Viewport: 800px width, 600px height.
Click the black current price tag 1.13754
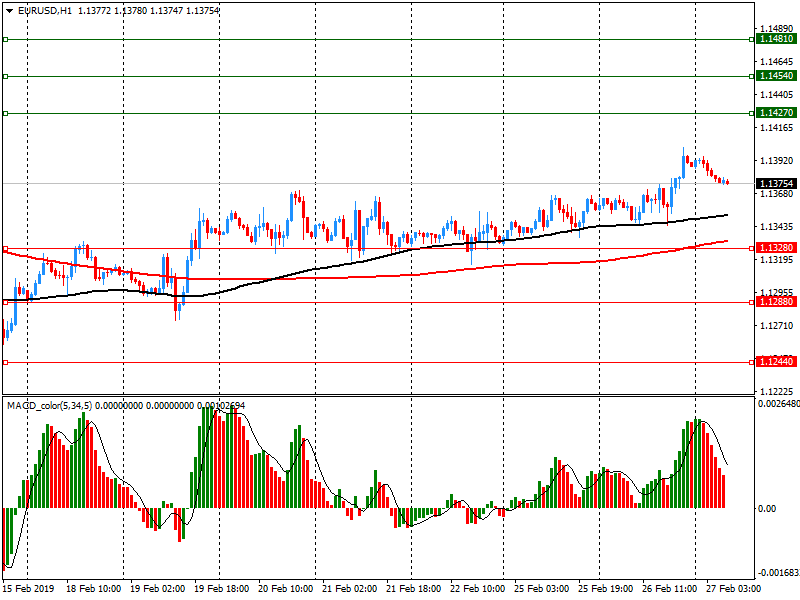[776, 184]
